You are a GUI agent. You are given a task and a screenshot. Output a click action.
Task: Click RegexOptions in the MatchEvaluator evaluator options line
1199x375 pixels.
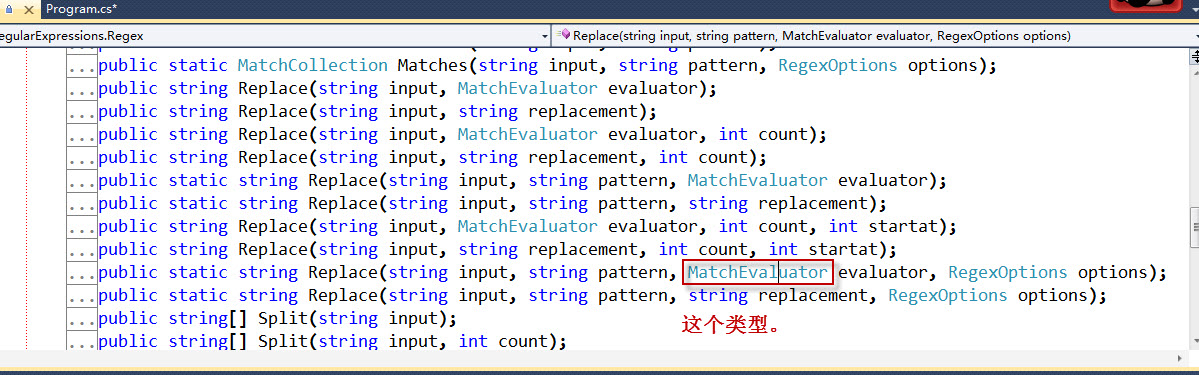[x=1008, y=272]
